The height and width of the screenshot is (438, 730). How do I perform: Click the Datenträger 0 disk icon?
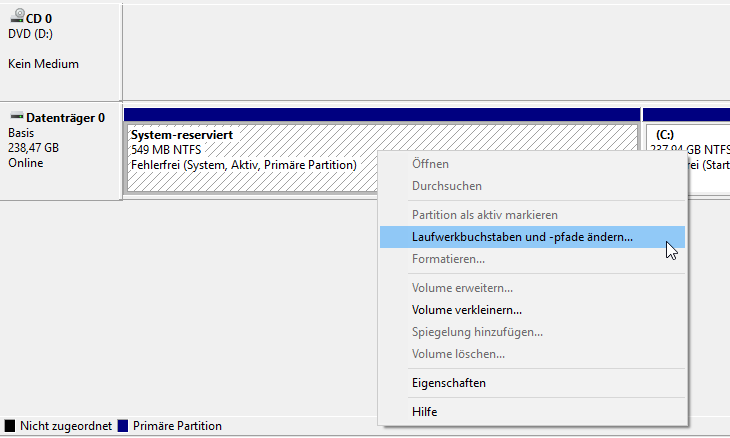[15, 117]
